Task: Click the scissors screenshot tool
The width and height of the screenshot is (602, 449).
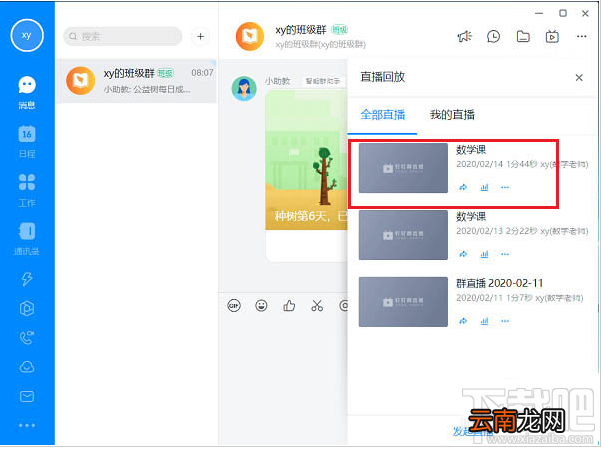Action: click(x=317, y=306)
